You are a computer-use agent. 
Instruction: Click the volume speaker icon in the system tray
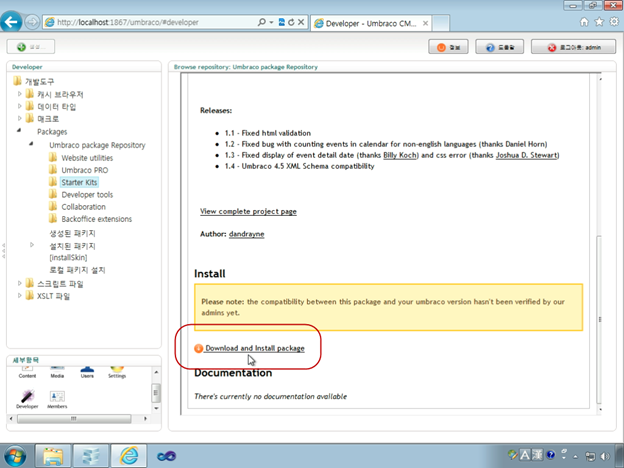[605, 456]
